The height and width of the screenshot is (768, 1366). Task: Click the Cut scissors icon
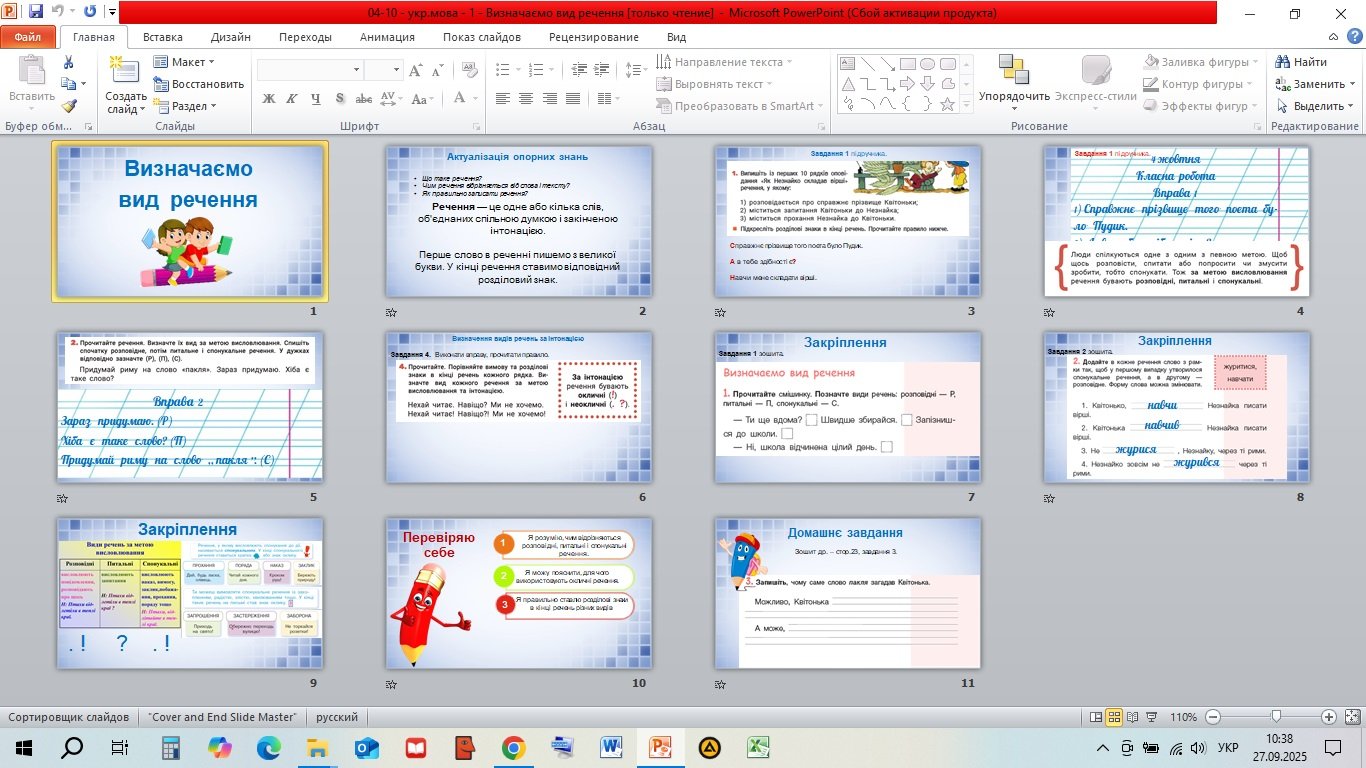pos(68,62)
